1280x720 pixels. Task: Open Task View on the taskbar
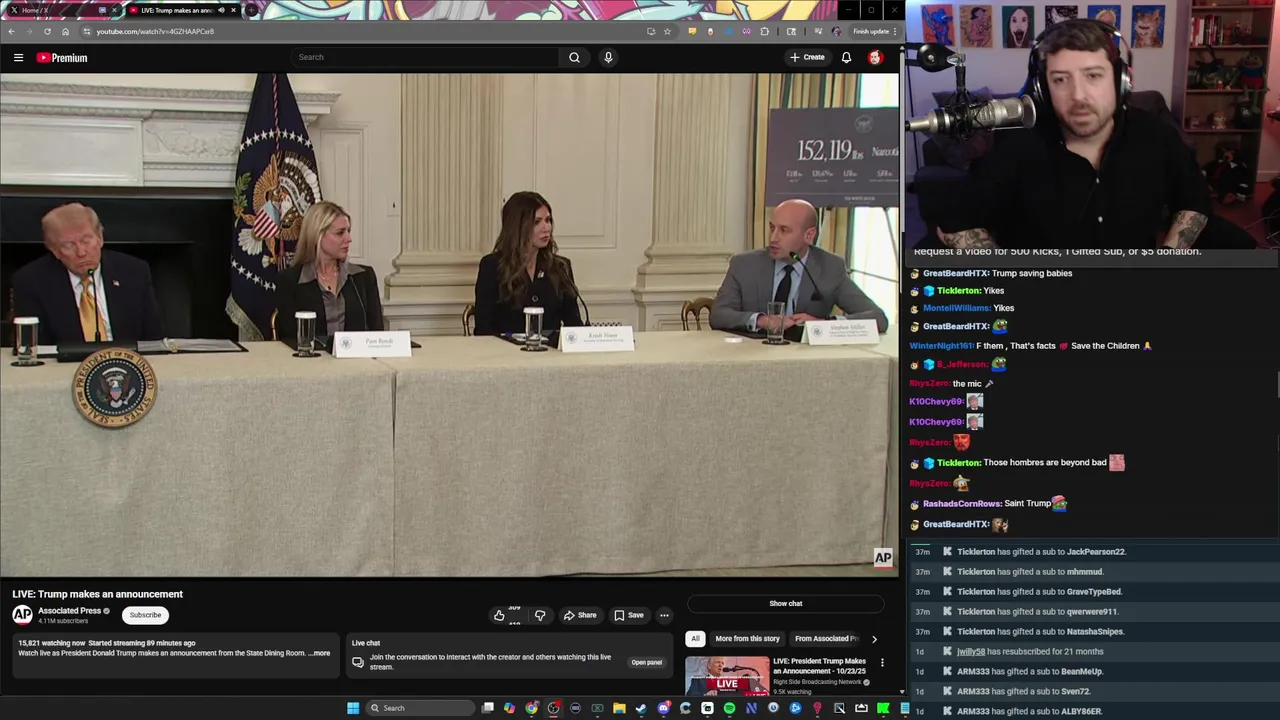tap(487, 708)
